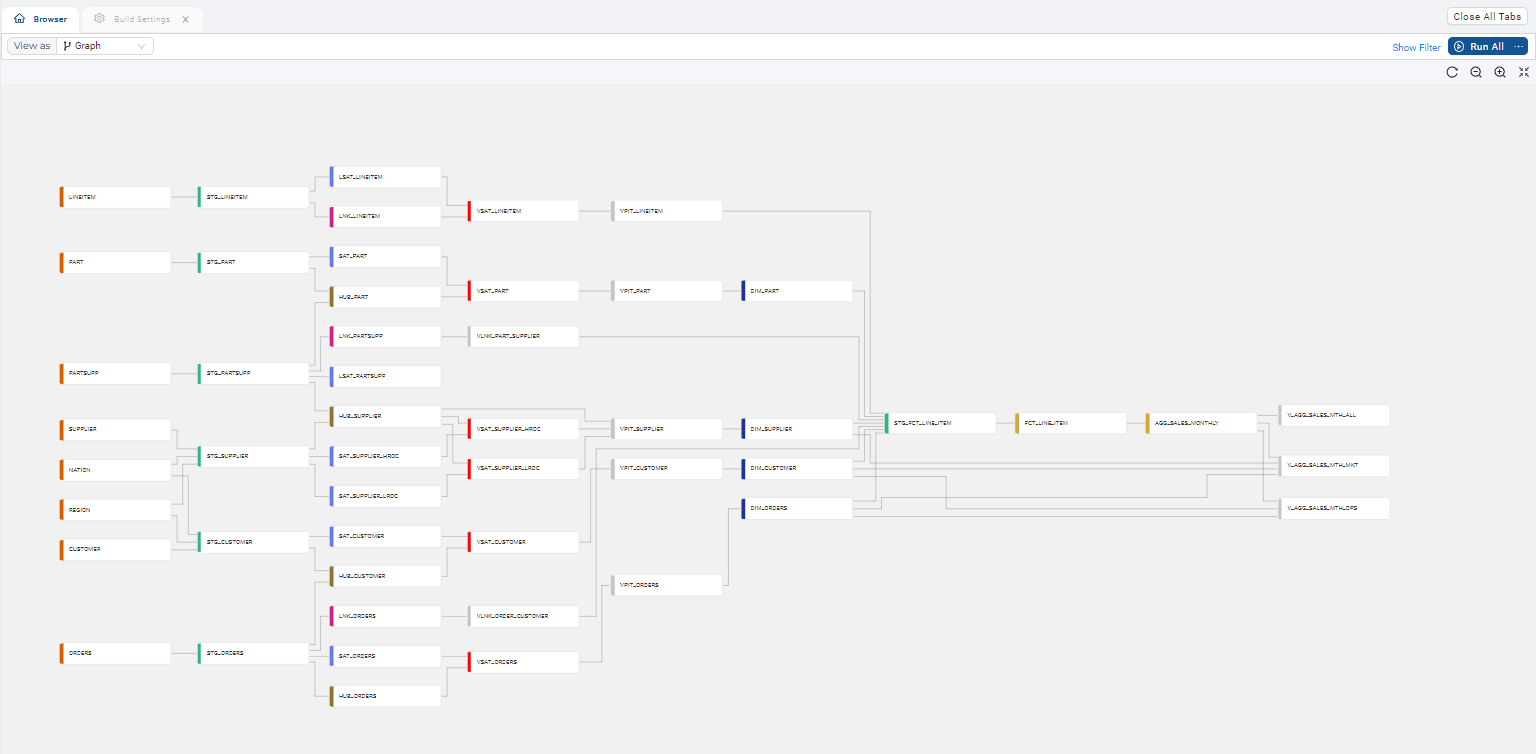This screenshot has width=1536, height=754.
Task: Select the HUB_SUPPLIER node
Action: (385, 416)
